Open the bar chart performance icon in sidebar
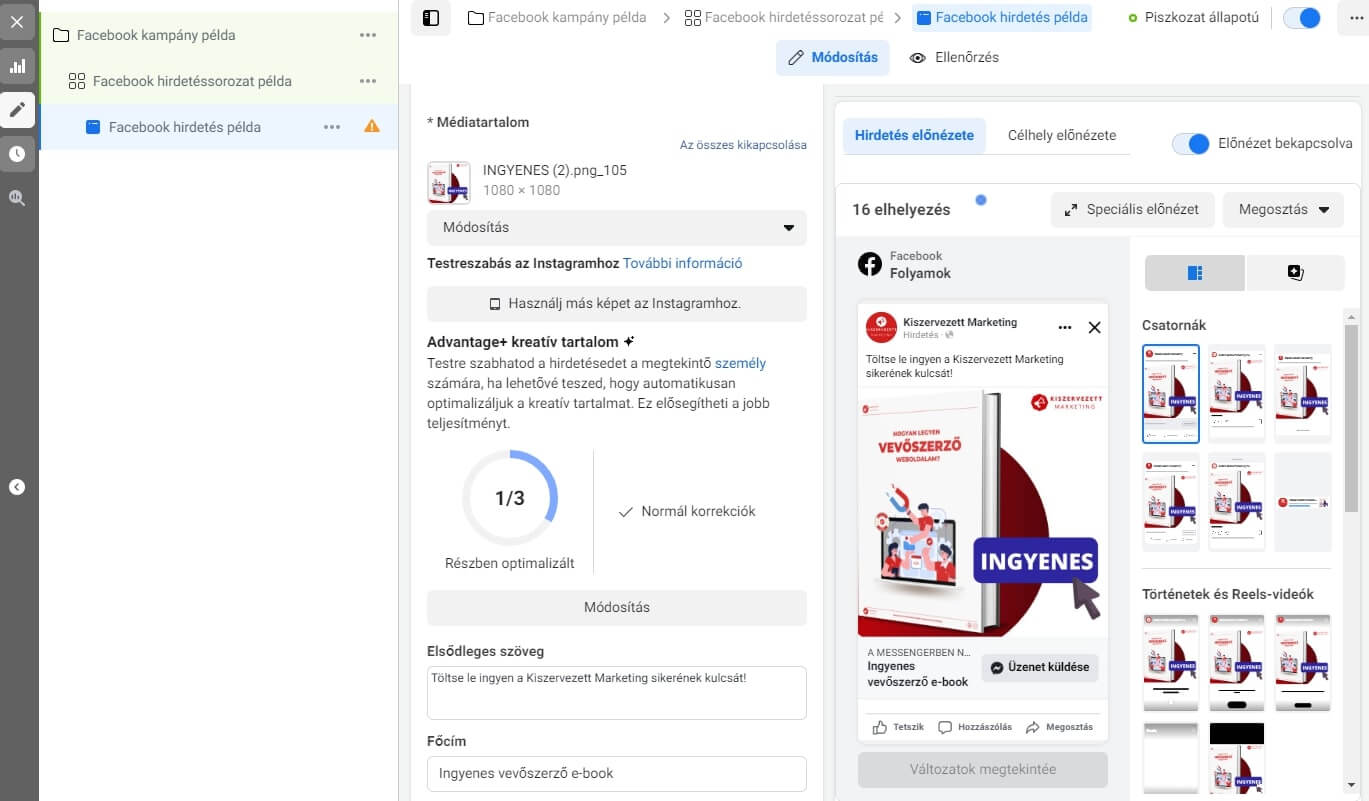 coord(17,67)
